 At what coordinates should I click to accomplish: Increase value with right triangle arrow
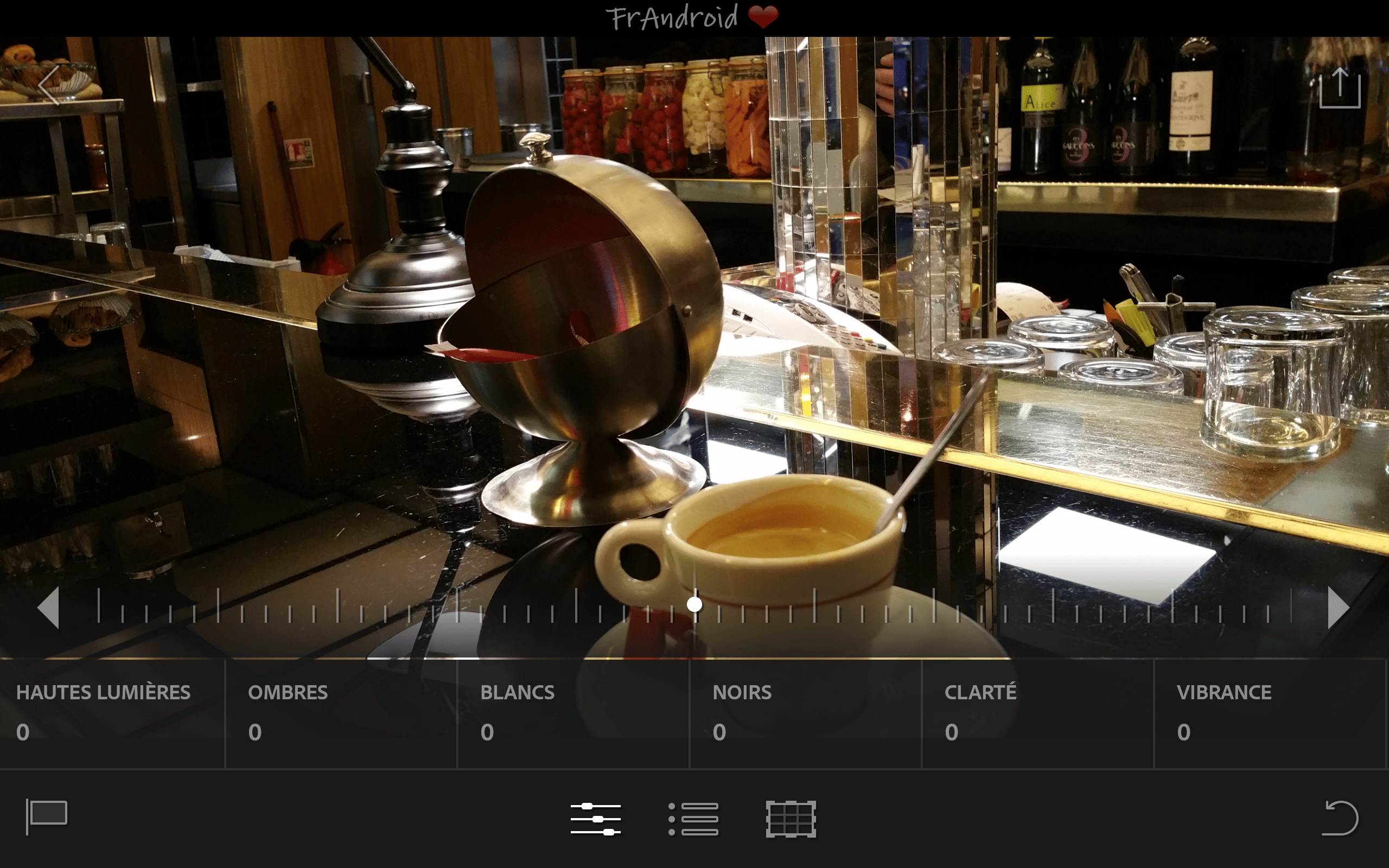coord(1338,608)
